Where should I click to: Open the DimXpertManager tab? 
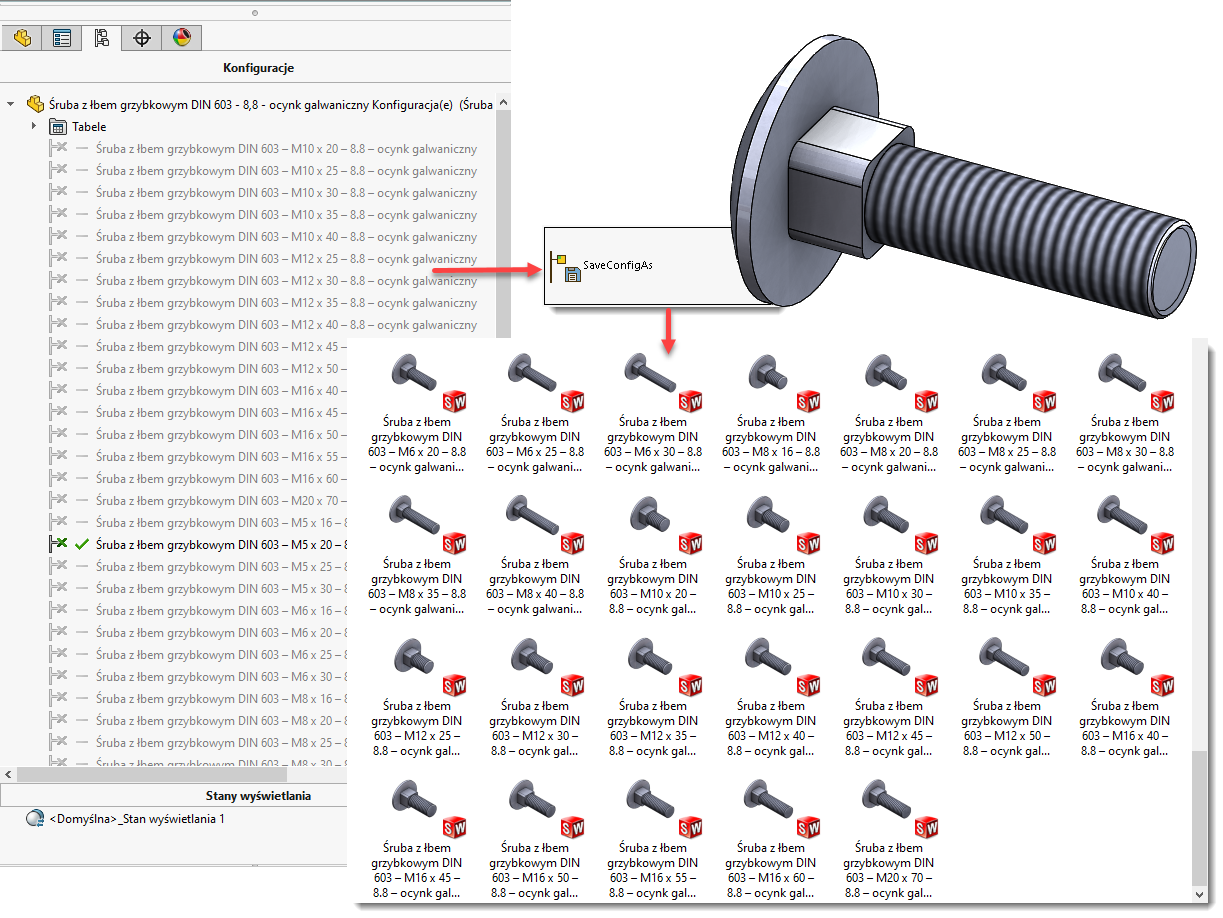(x=142, y=38)
